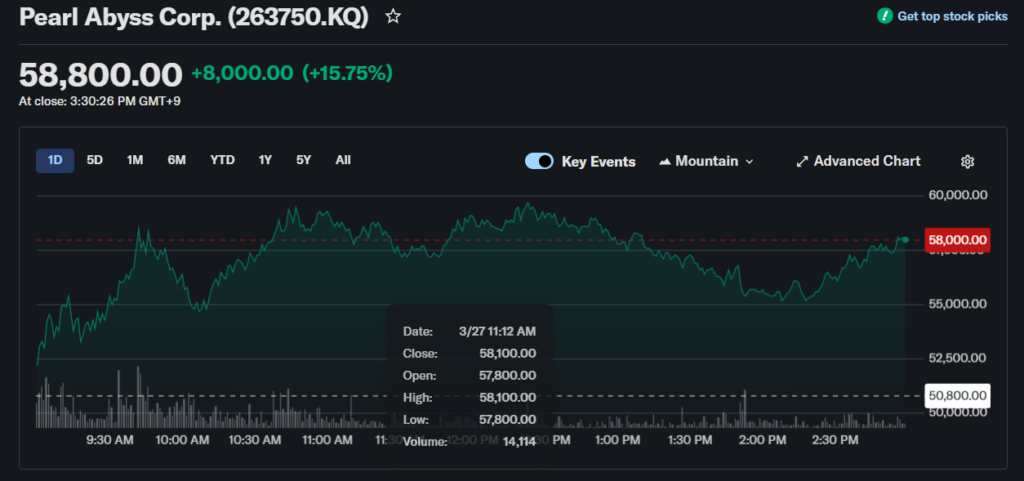
Task: Click the white 50,800.00 axis label
Action: (x=958, y=396)
